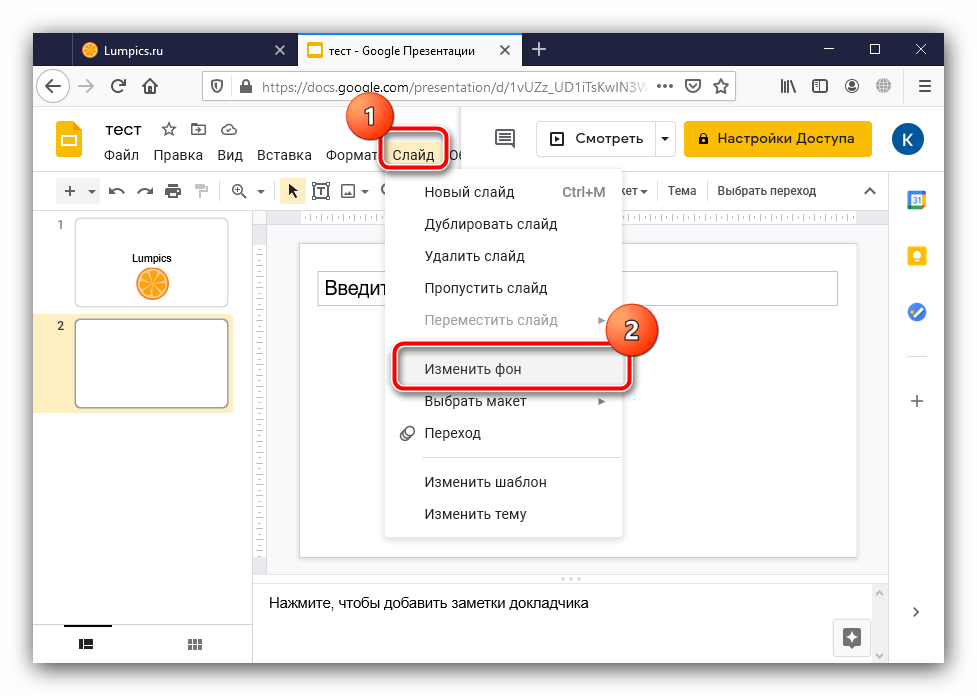Open Google Keep from the side panel
This screenshot has width=977, height=696.
915,256
